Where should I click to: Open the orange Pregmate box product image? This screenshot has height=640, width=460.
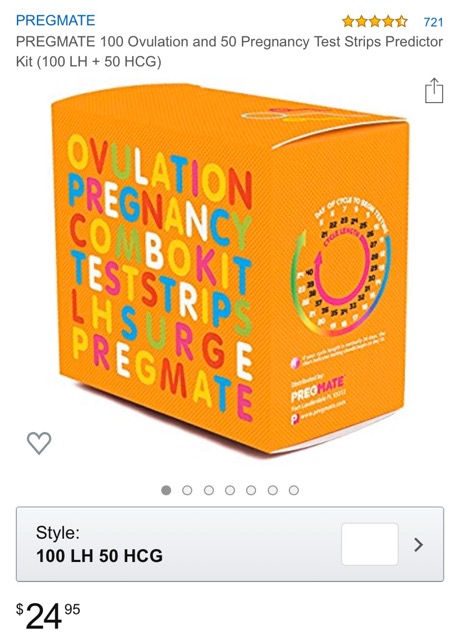(x=231, y=269)
